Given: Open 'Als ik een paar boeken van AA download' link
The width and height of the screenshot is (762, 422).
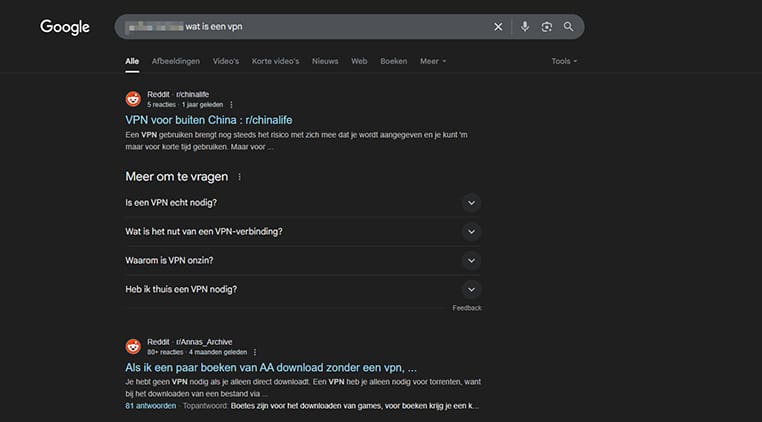Looking at the screenshot, I should [271, 368].
